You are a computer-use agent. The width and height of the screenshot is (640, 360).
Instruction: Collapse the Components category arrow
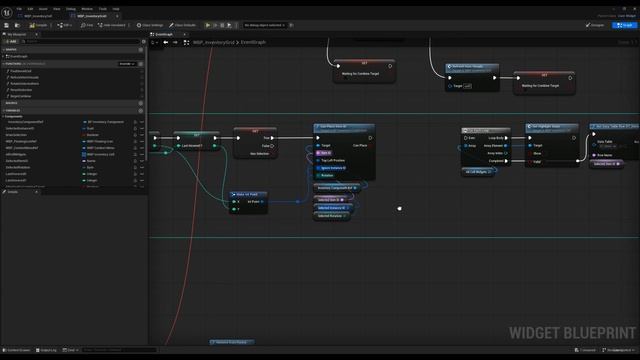(x=4, y=117)
